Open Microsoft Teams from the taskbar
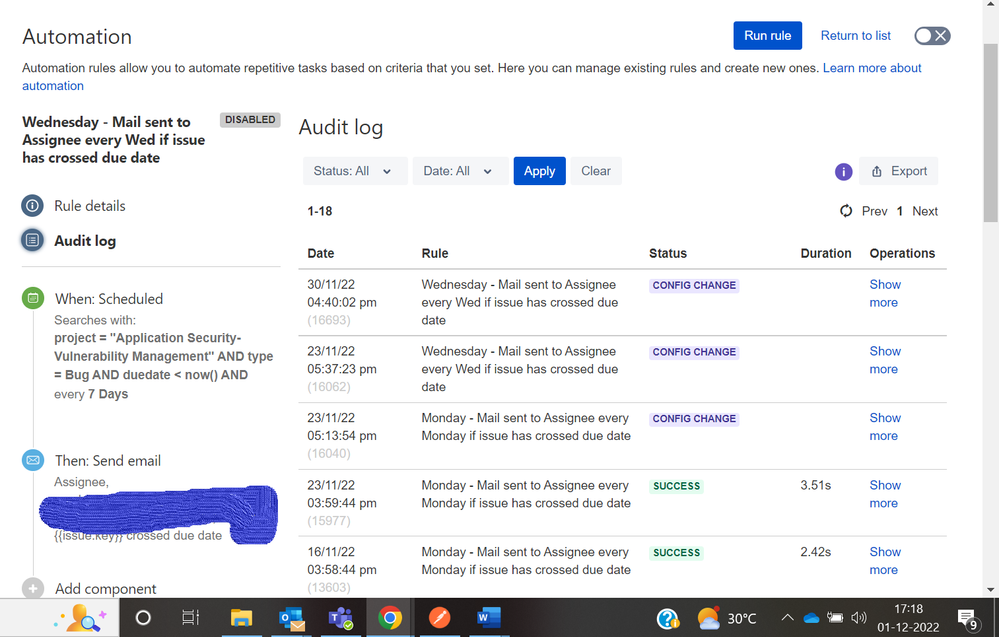 click(341, 617)
